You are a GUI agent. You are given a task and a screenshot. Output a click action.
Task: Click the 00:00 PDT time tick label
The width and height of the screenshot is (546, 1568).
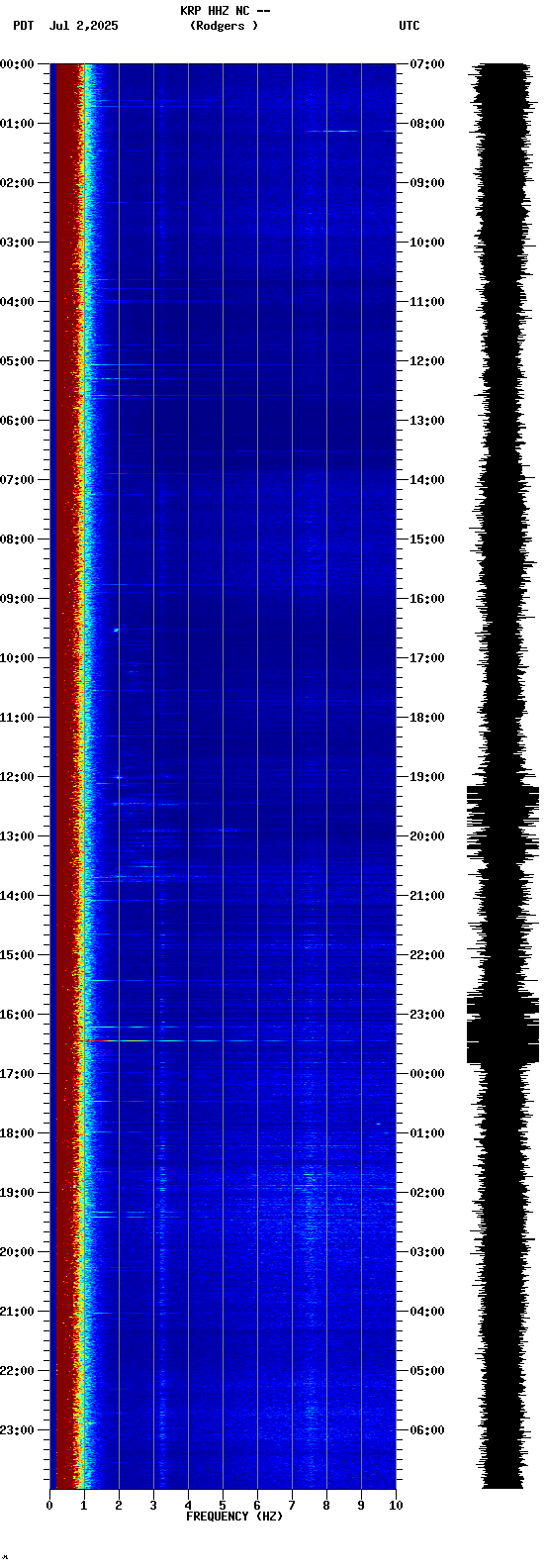(17, 64)
